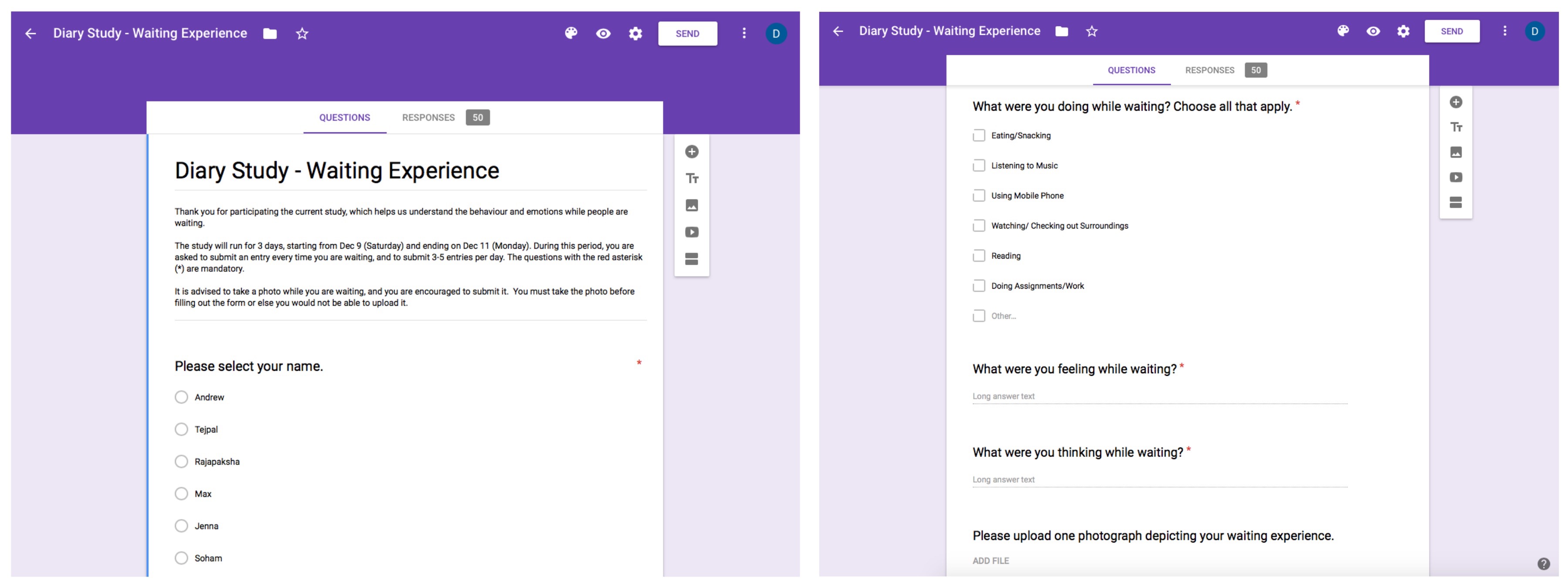1568x583 pixels.
Task: Preview form with eye icon, left window
Action: [x=603, y=34]
